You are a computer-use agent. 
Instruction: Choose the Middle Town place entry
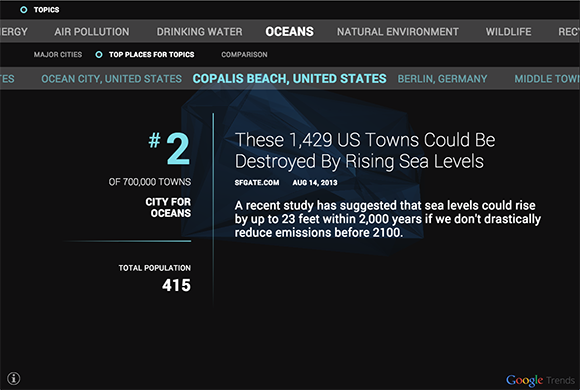click(x=547, y=79)
